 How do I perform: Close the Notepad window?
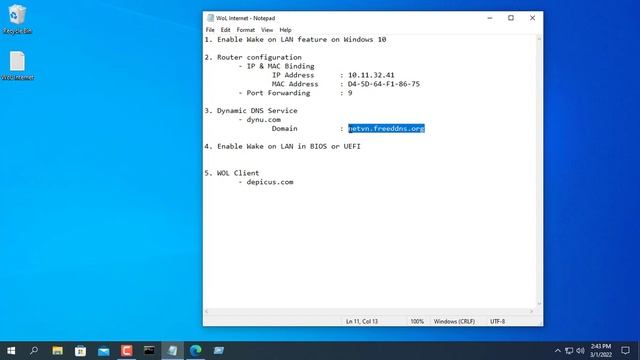click(532, 18)
